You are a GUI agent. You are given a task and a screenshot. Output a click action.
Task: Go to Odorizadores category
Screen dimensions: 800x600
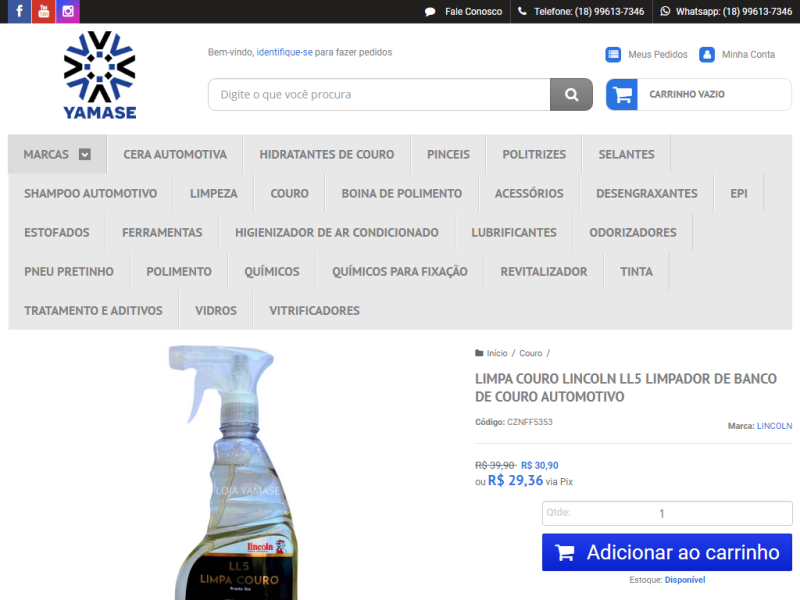click(633, 233)
